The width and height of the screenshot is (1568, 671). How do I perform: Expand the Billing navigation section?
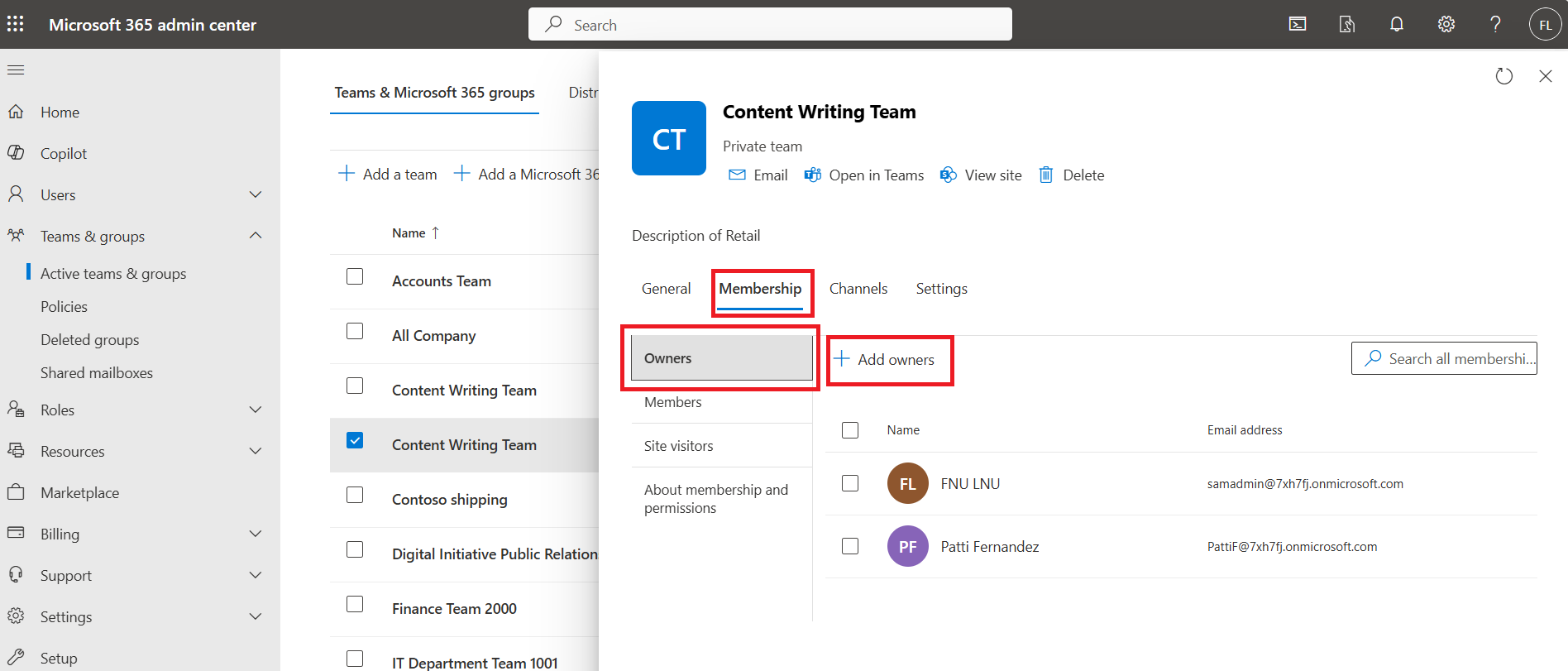click(x=256, y=534)
